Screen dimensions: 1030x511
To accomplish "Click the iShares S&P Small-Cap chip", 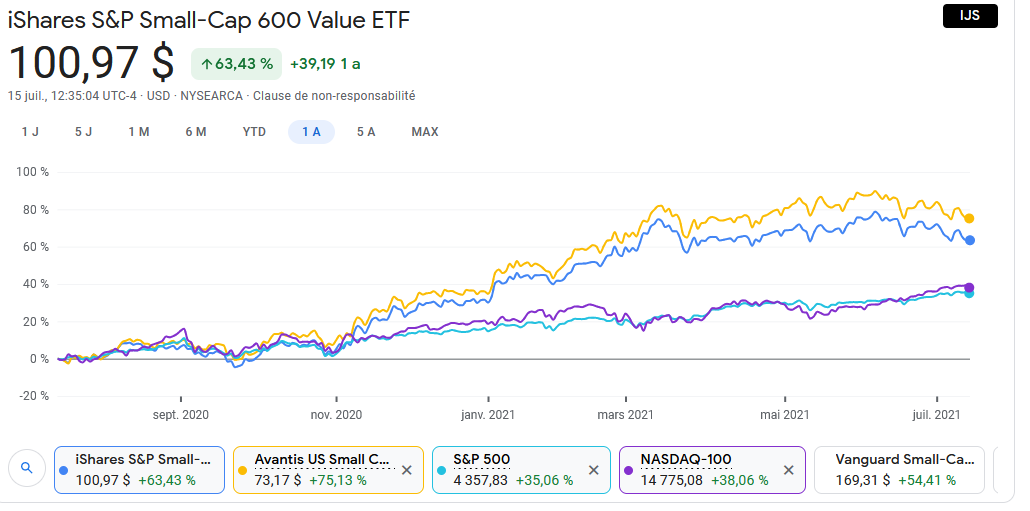I will click(140, 469).
